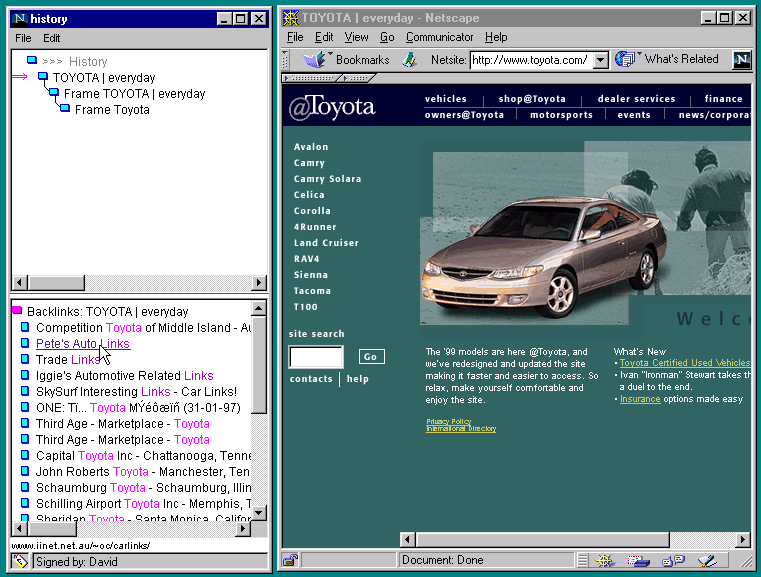Select Frame TOYOTA | everyday tree node

pos(134,94)
